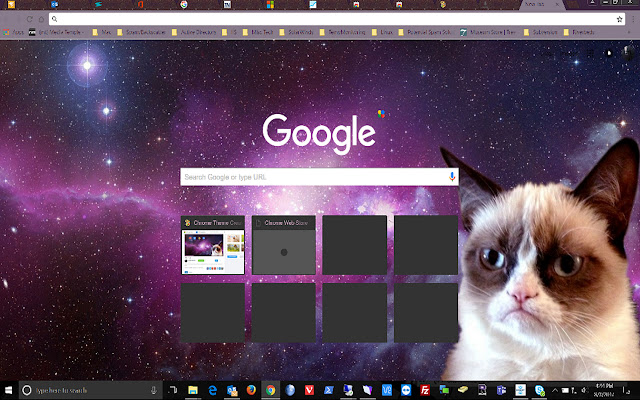Viewport: 640px width, 400px height.
Task: Expand the Potential Spam Sol... bookmark folder
Action: [x=425, y=32]
